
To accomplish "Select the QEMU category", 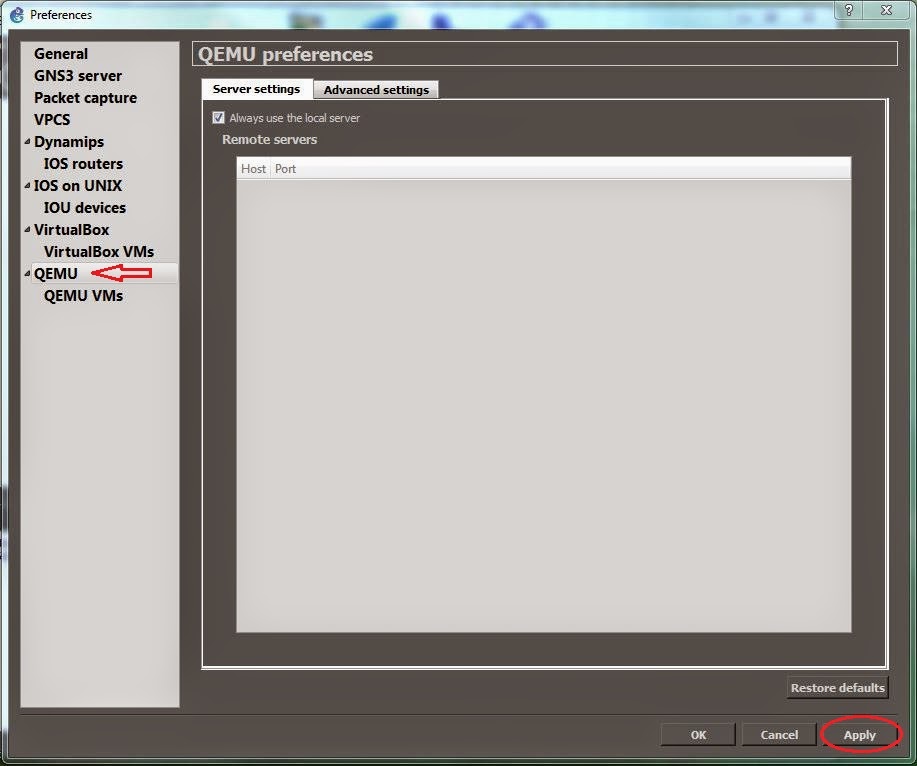I will click(56, 274).
